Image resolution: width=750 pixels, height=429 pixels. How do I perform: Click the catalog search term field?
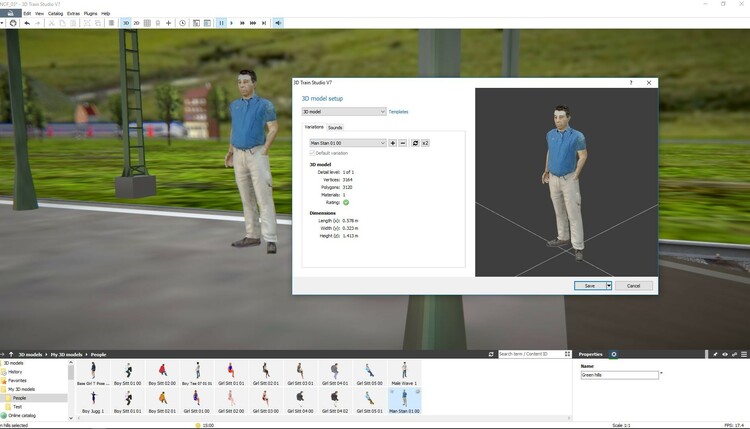coord(530,354)
